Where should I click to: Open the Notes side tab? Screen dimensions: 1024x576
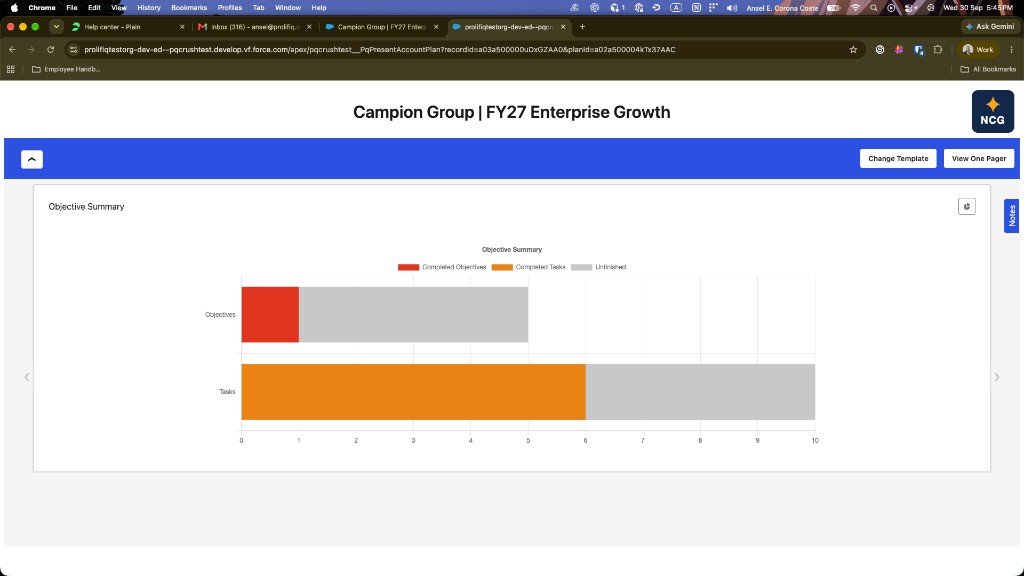click(1011, 216)
